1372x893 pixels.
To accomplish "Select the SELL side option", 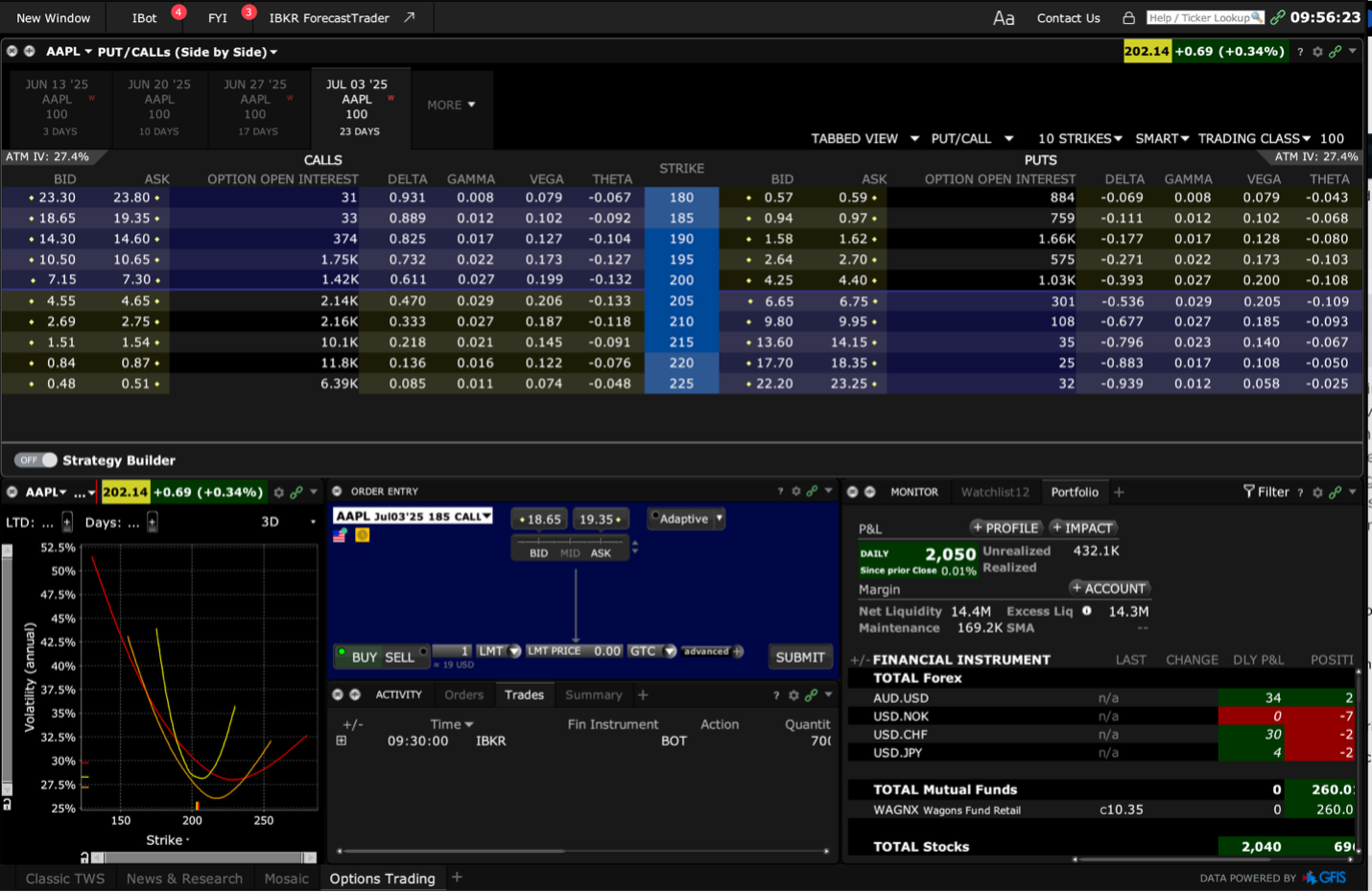I will 399,657.
